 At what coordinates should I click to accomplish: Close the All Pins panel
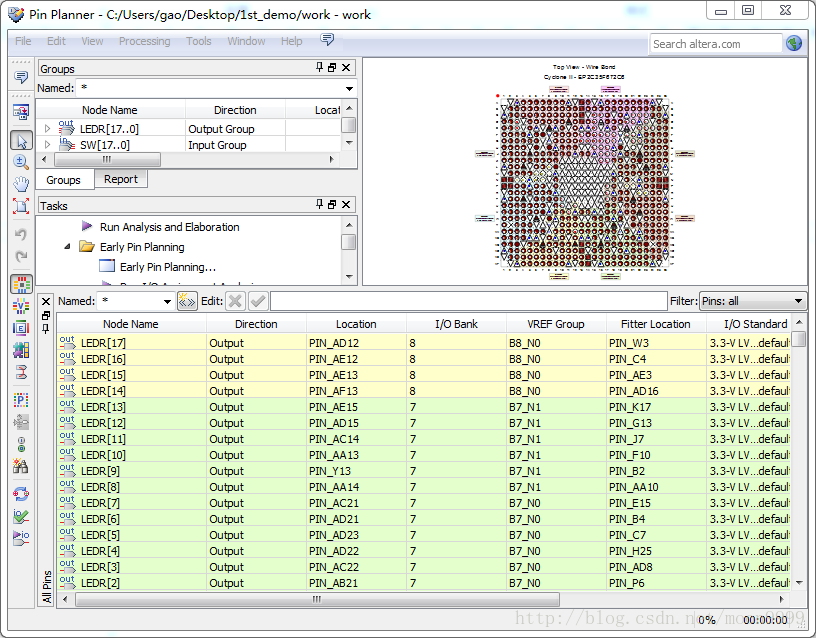(46, 301)
